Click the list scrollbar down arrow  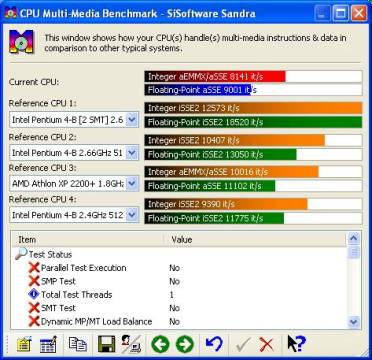pos(353,322)
